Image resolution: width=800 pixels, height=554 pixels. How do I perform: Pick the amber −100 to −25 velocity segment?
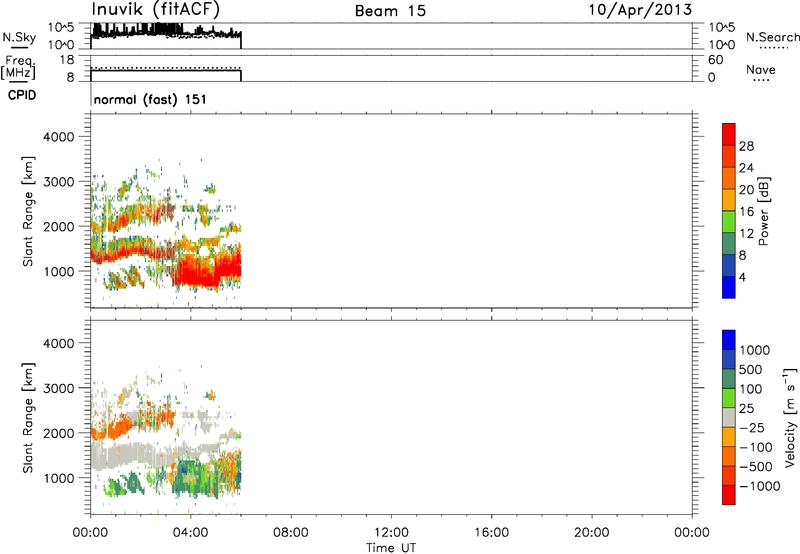click(729, 437)
